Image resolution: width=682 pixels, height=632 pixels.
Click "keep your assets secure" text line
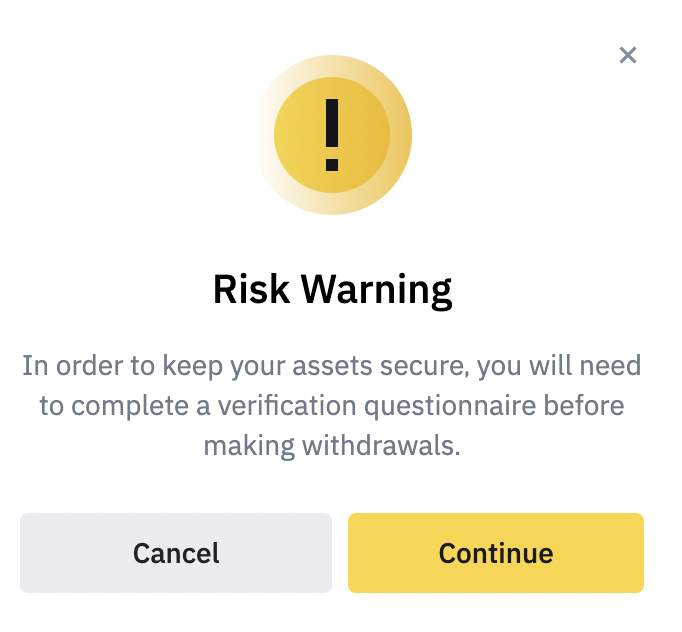pyautogui.click(x=332, y=365)
